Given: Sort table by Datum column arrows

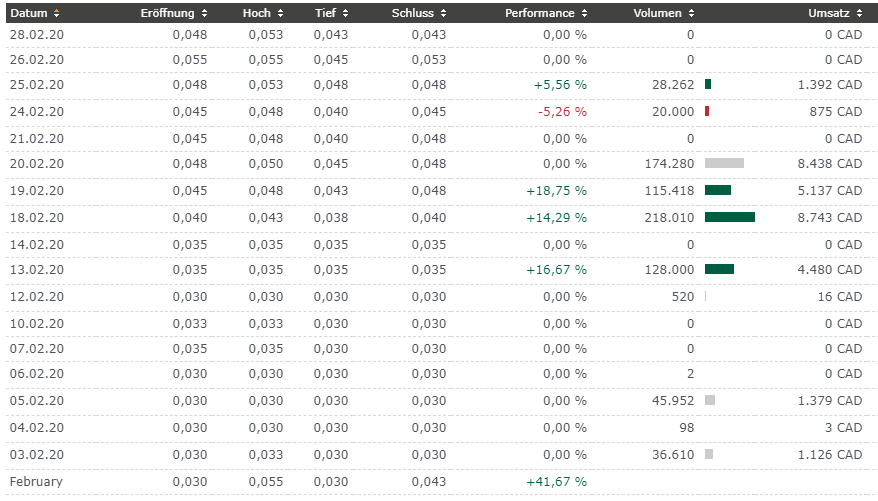Looking at the screenshot, I should pyautogui.click(x=56, y=14).
